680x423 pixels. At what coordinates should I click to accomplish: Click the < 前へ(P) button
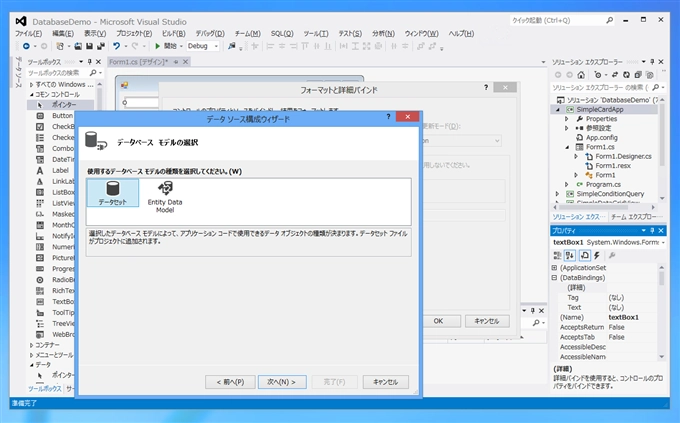tap(230, 382)
